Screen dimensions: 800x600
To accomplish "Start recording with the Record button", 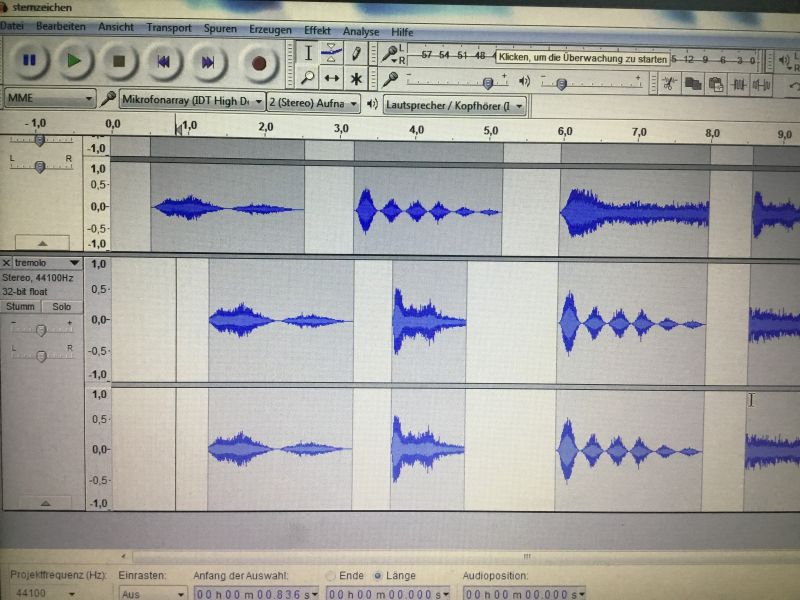I will (259, 63).
